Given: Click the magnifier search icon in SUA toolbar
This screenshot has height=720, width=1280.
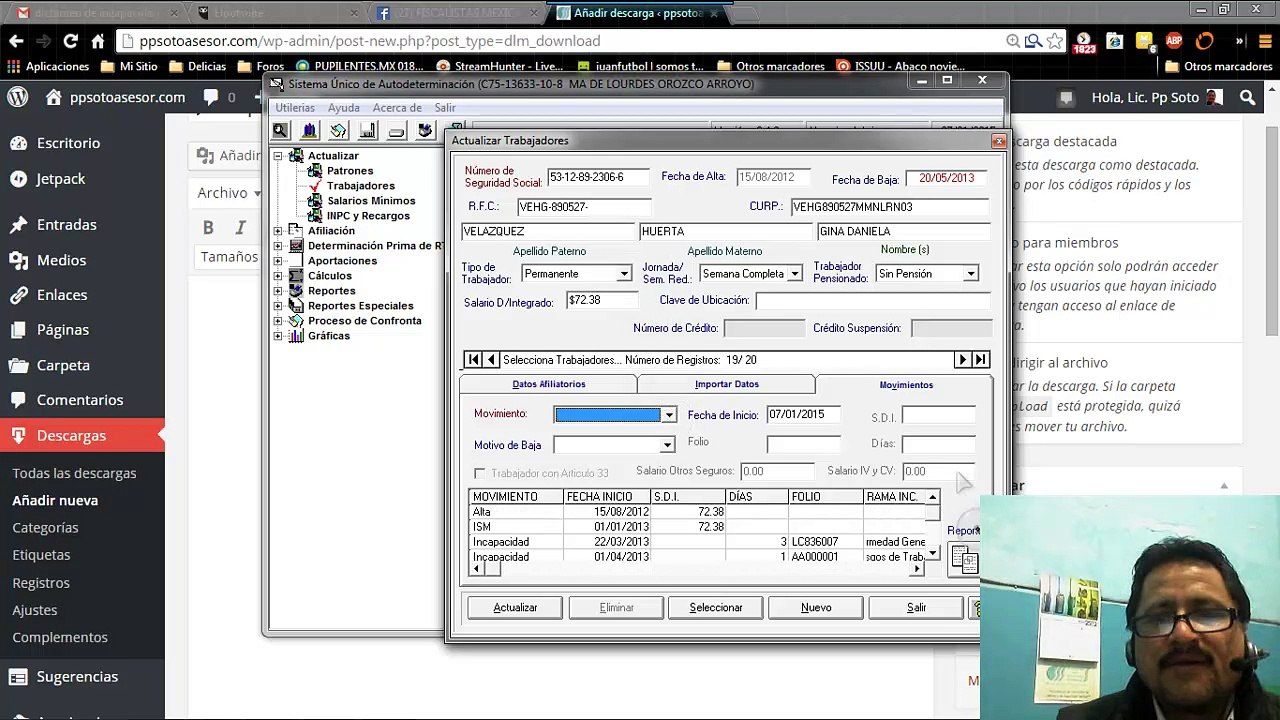Looking at the screenshot, I should coord(280,131).
